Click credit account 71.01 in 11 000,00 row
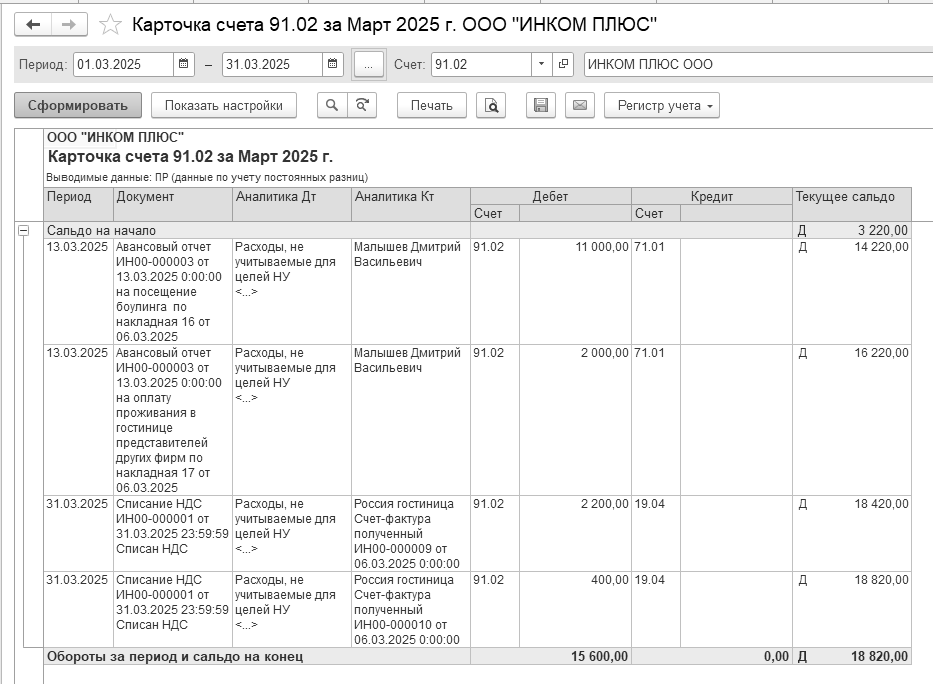The height and width of the screenshot is (684, 933). [x=649, y=247]
